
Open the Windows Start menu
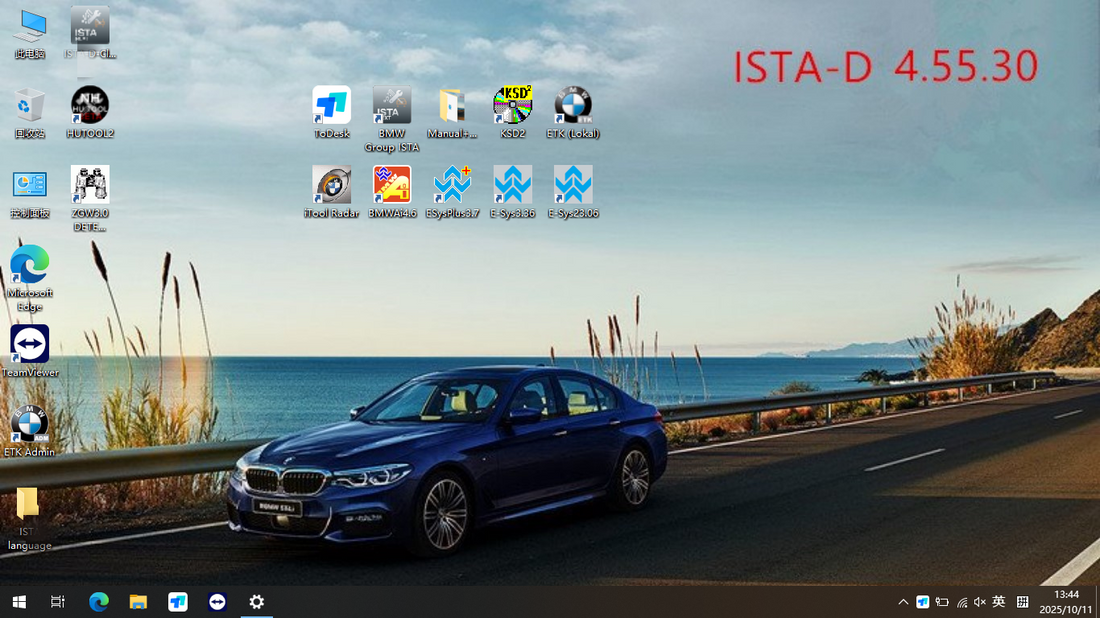point(19,602)
